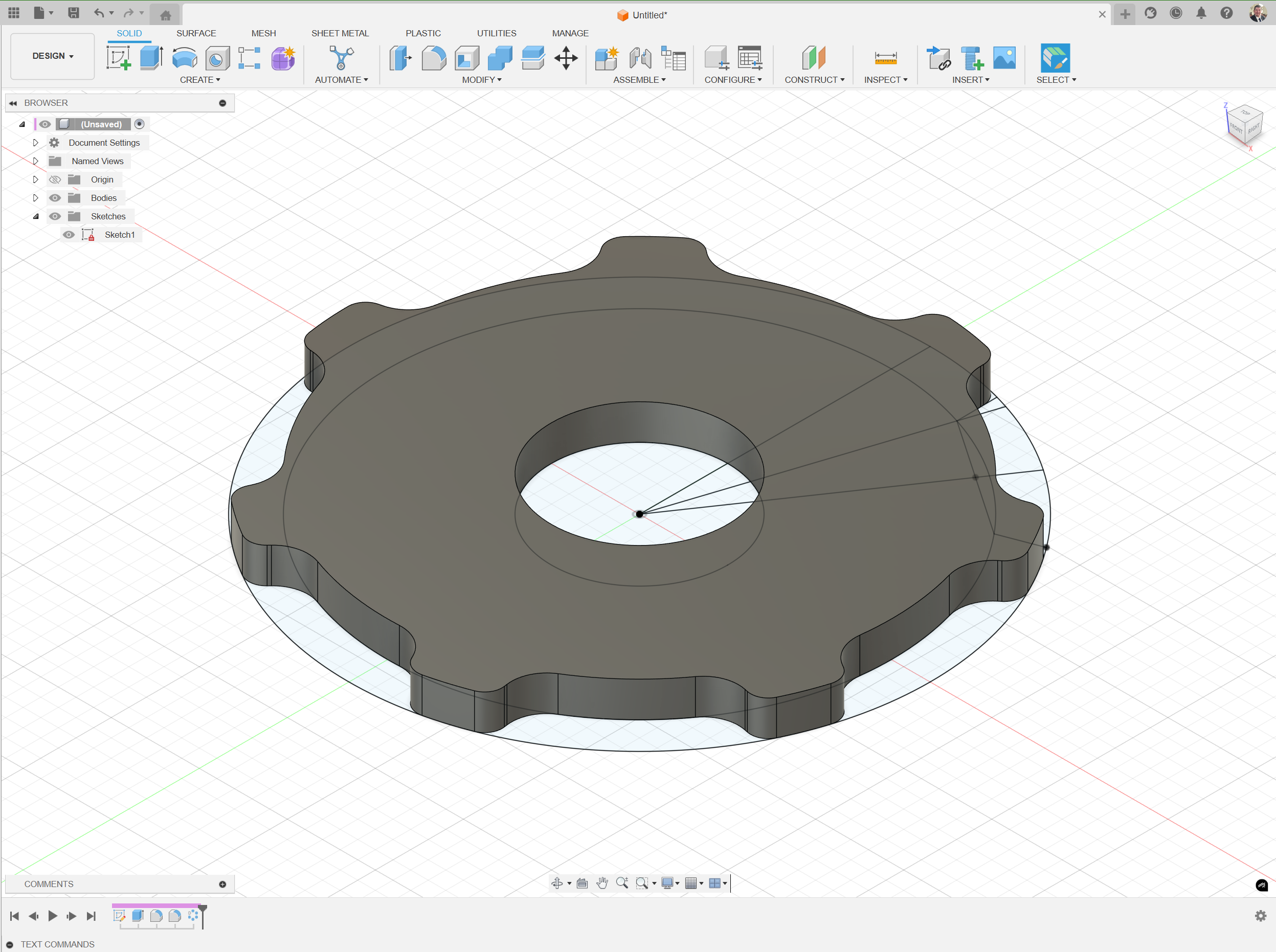
Task: Expand the CREATE dropdown menu
Action: pos(200,80)
